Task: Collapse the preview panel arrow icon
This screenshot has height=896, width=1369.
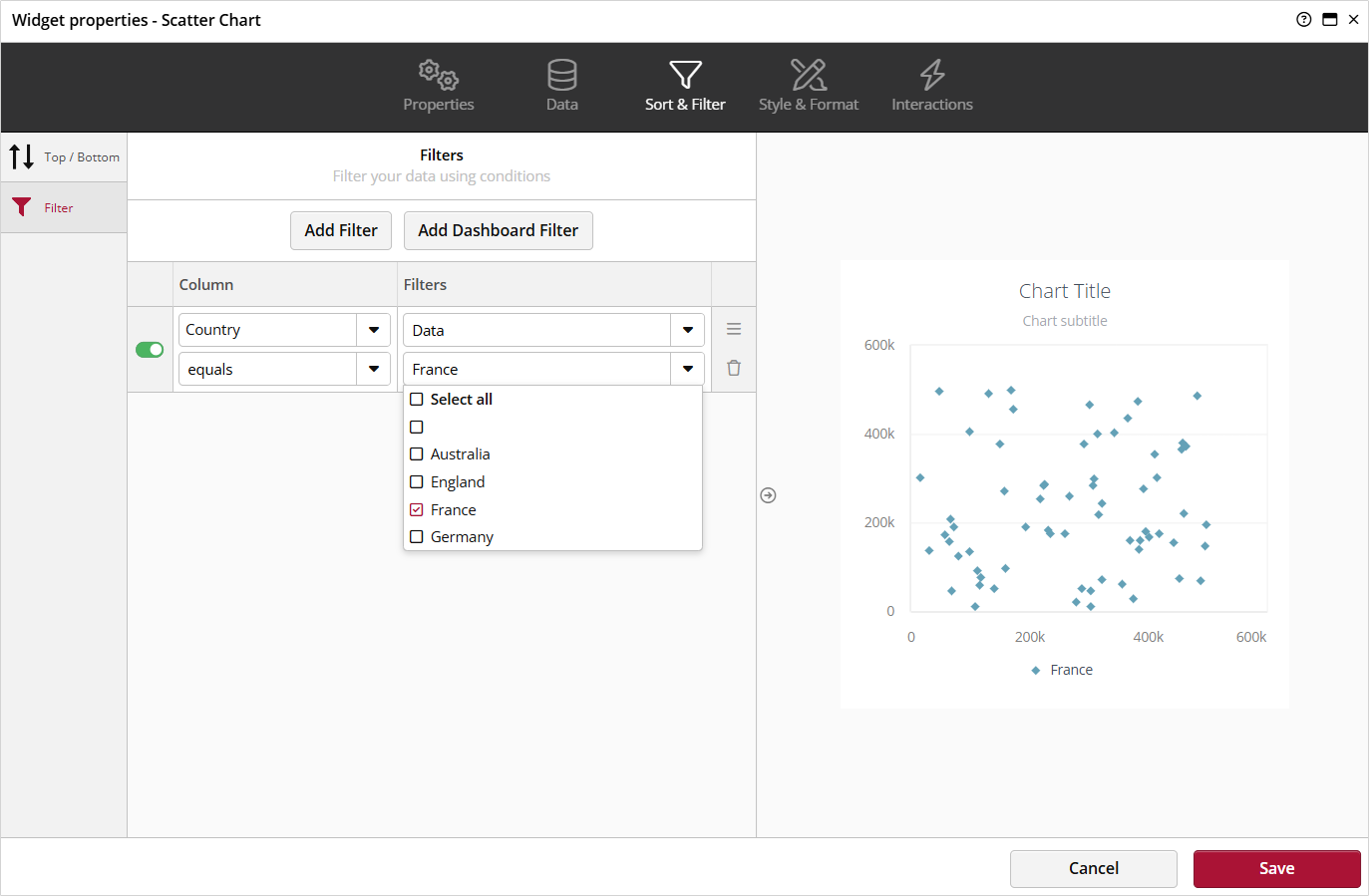Action: pyautogui.click(x=768, y=495)
